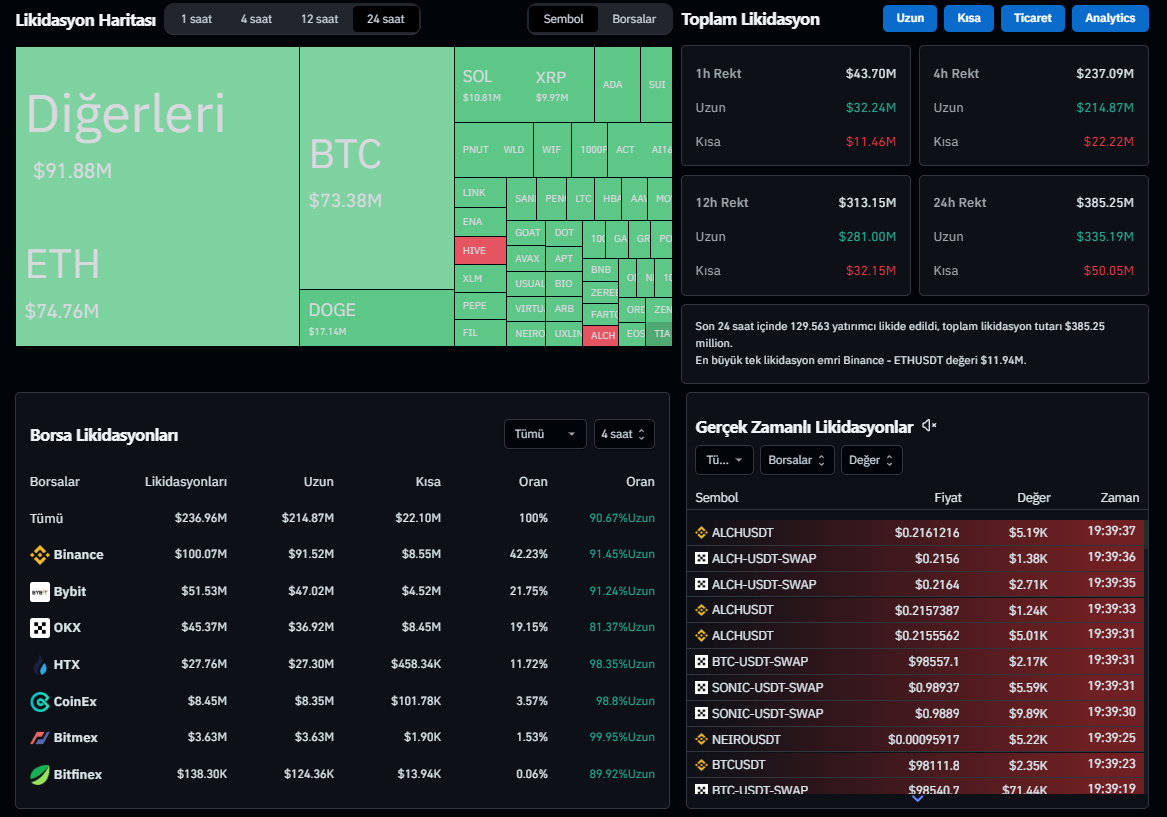Open the Tümü dropdown in Borsa Likidasyonları

[x=545, y=435]
